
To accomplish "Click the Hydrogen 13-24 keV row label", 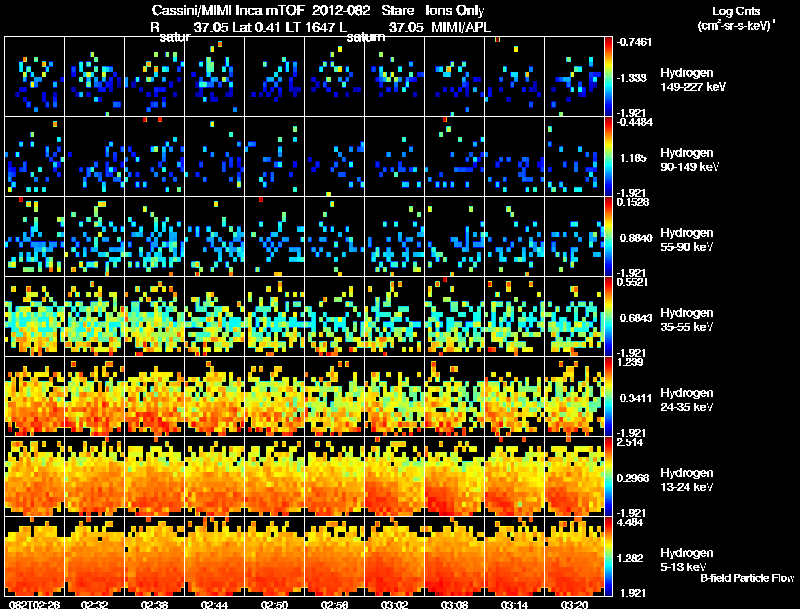I will coord(686,480).
